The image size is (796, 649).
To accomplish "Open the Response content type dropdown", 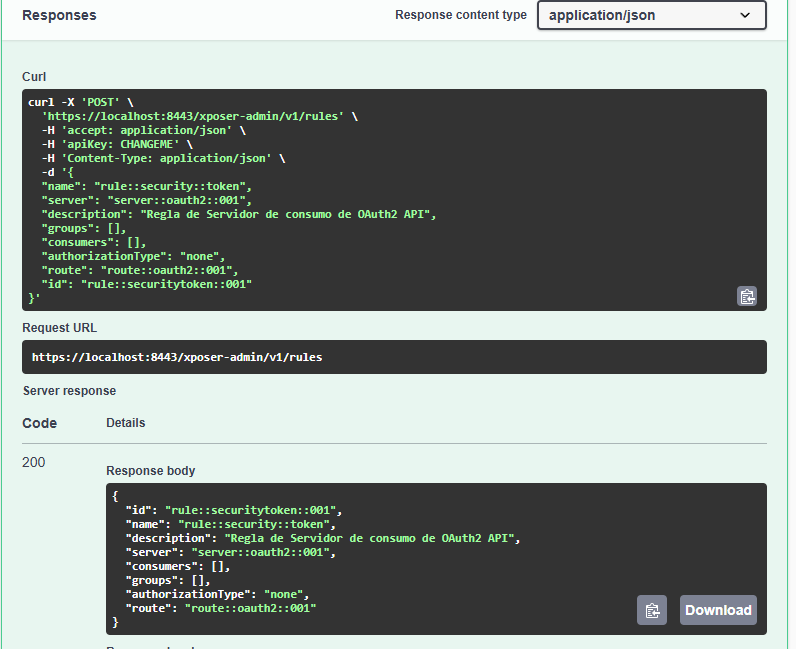I will tap(652, 15).
